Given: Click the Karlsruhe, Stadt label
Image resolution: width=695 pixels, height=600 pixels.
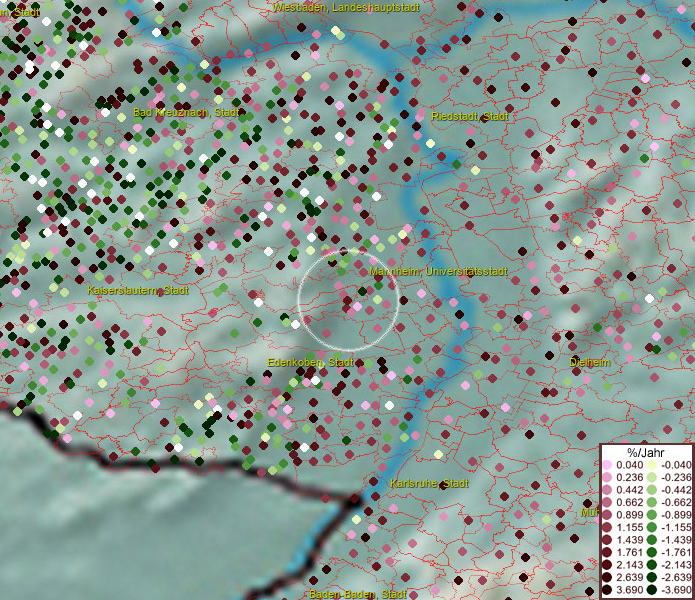Looking at the screenshot, I should tap(429, 483).
